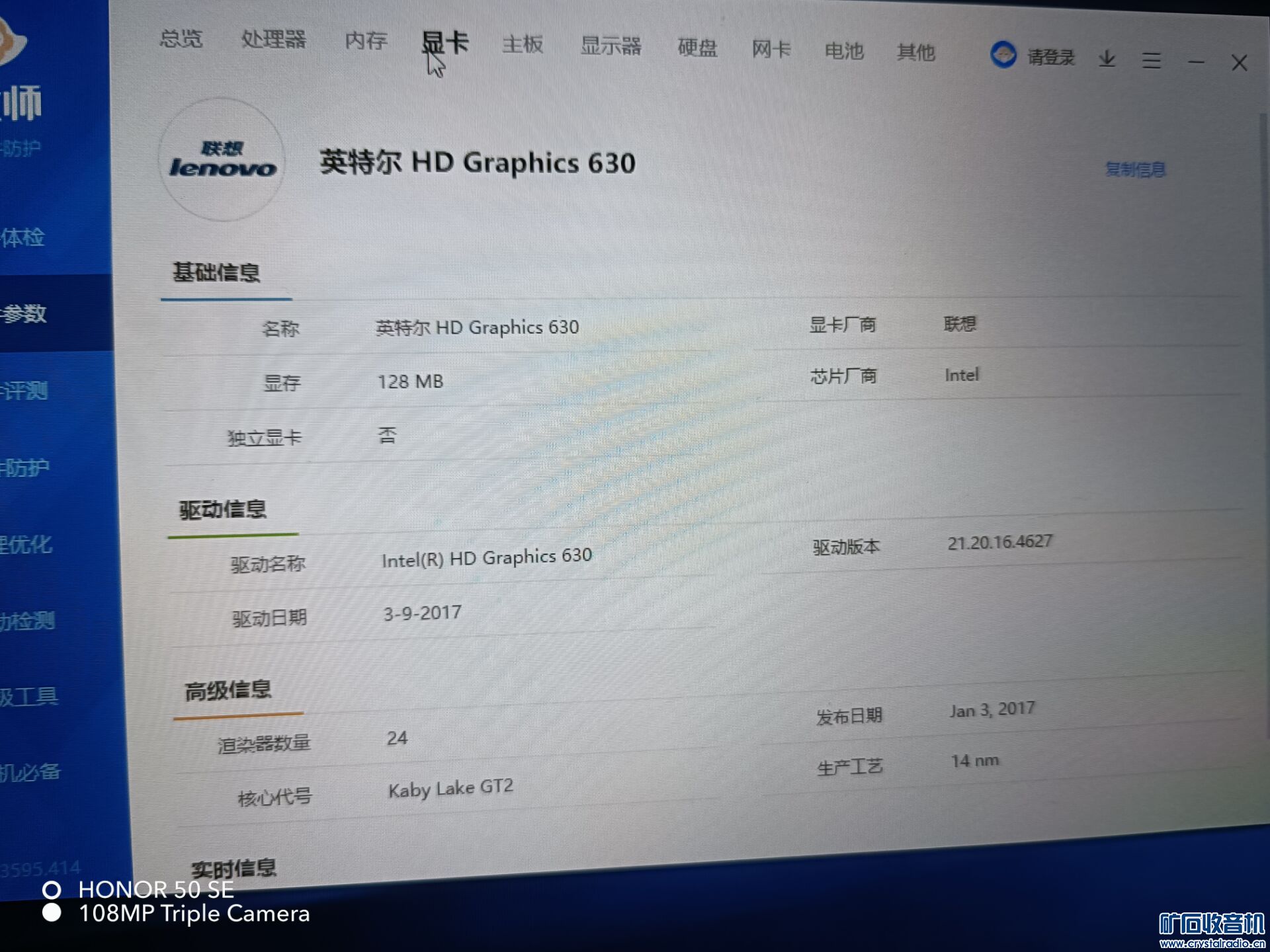Click the 高级信息 section header
Screen dimensions: 1270x952
[228, 690]
